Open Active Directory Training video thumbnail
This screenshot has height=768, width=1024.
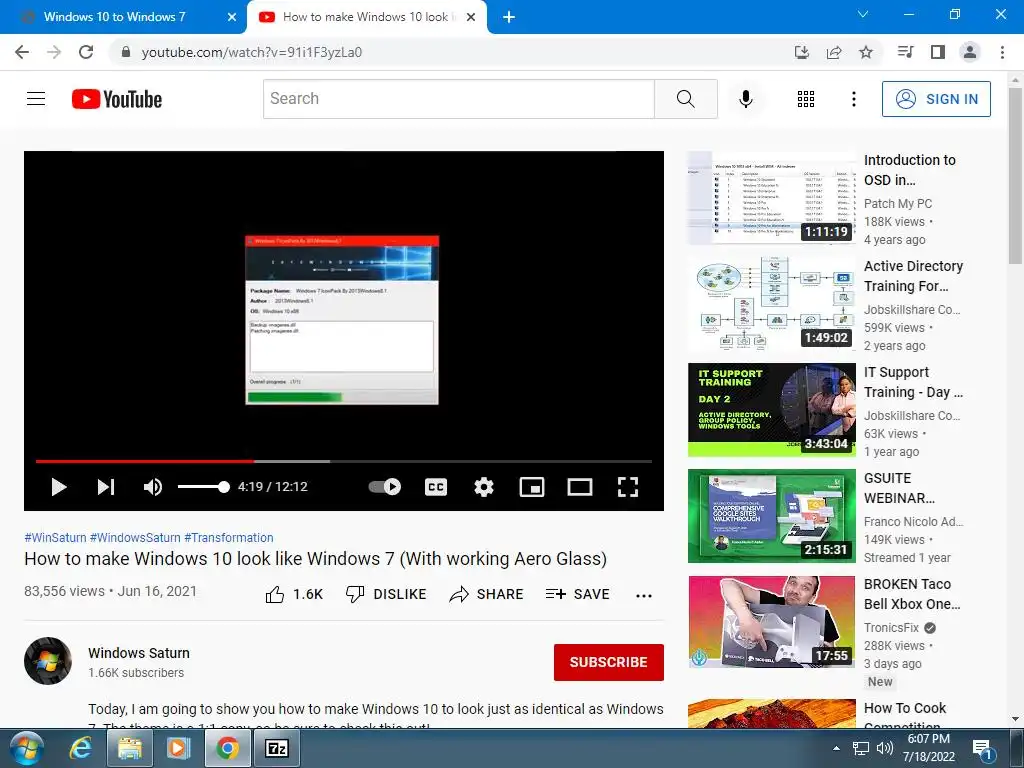pyautogui.click(x=772, y=304)
